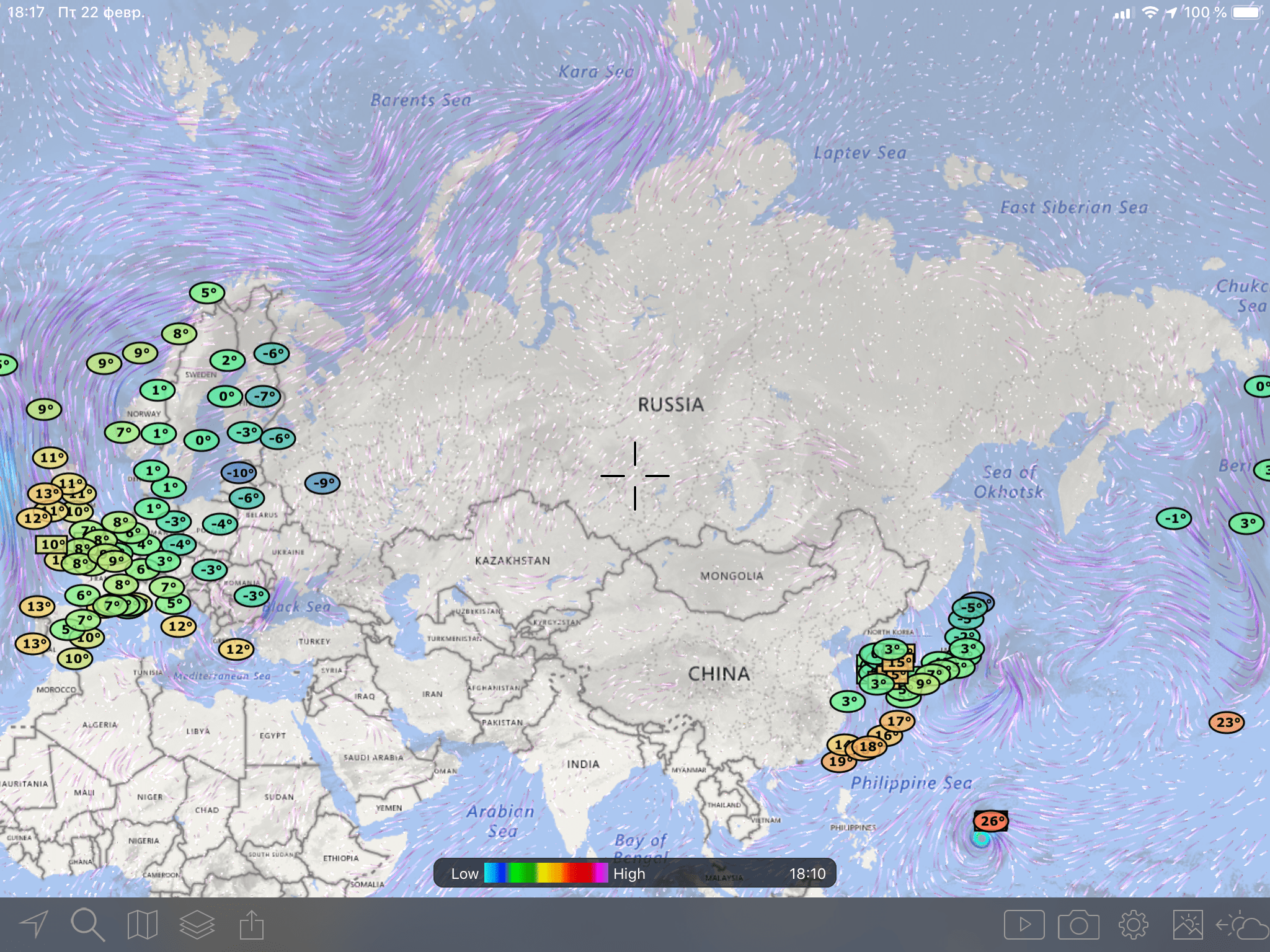Tap the share export icon
The width and height of the screenshot is (1270, 952).
point(252,925)
